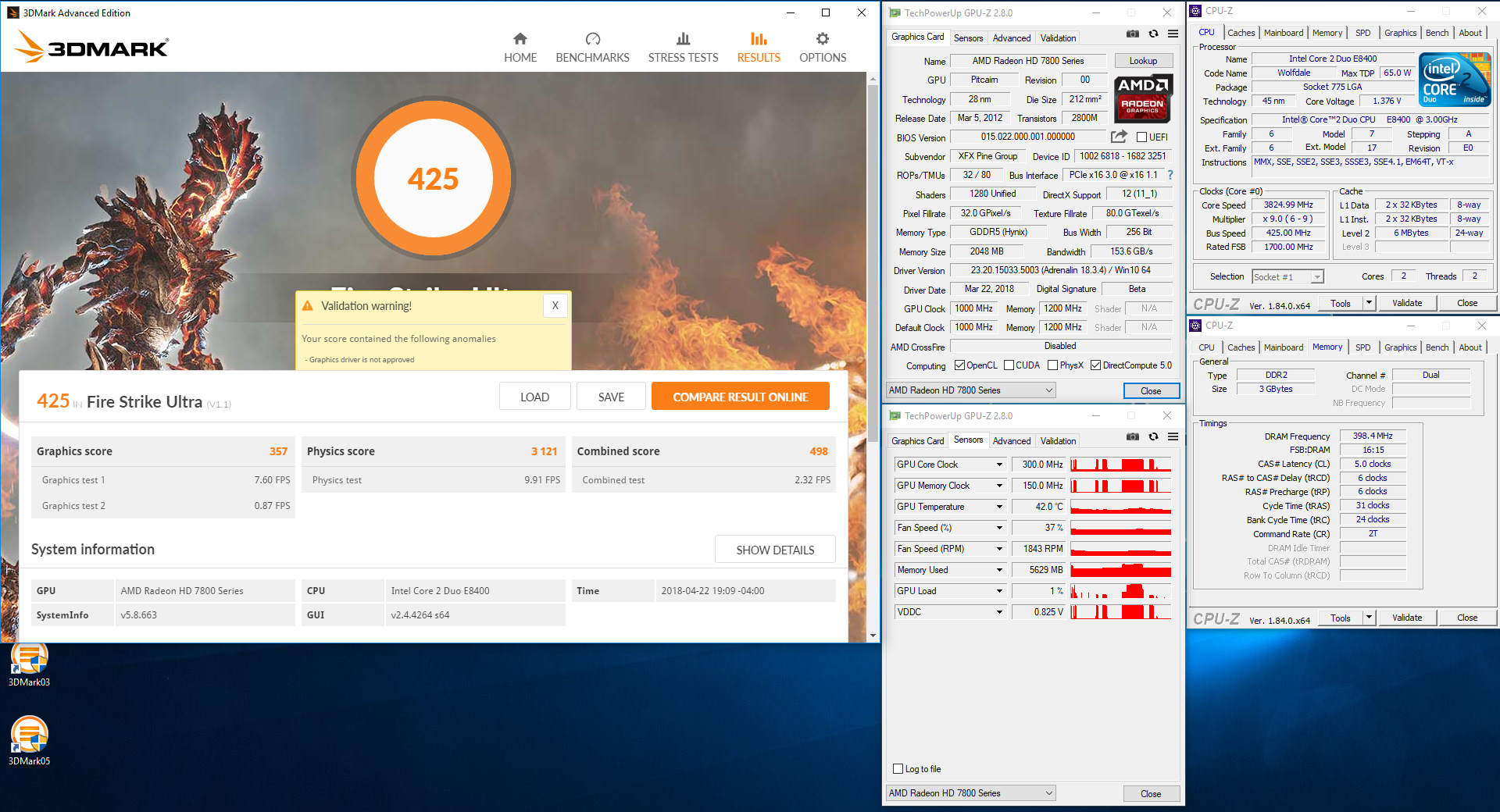Open CPU-Z Socket #1 selection dropdown

pos(1287,277)
